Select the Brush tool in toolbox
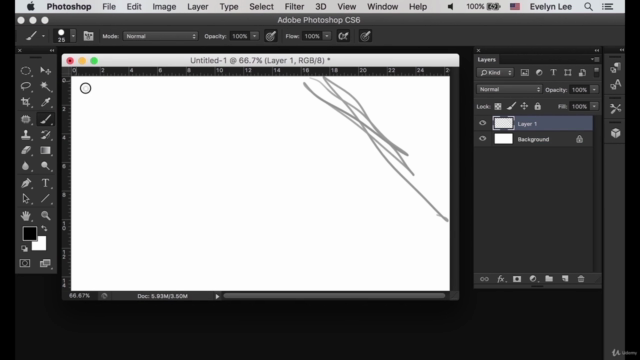640x360 pixels. 45,119
